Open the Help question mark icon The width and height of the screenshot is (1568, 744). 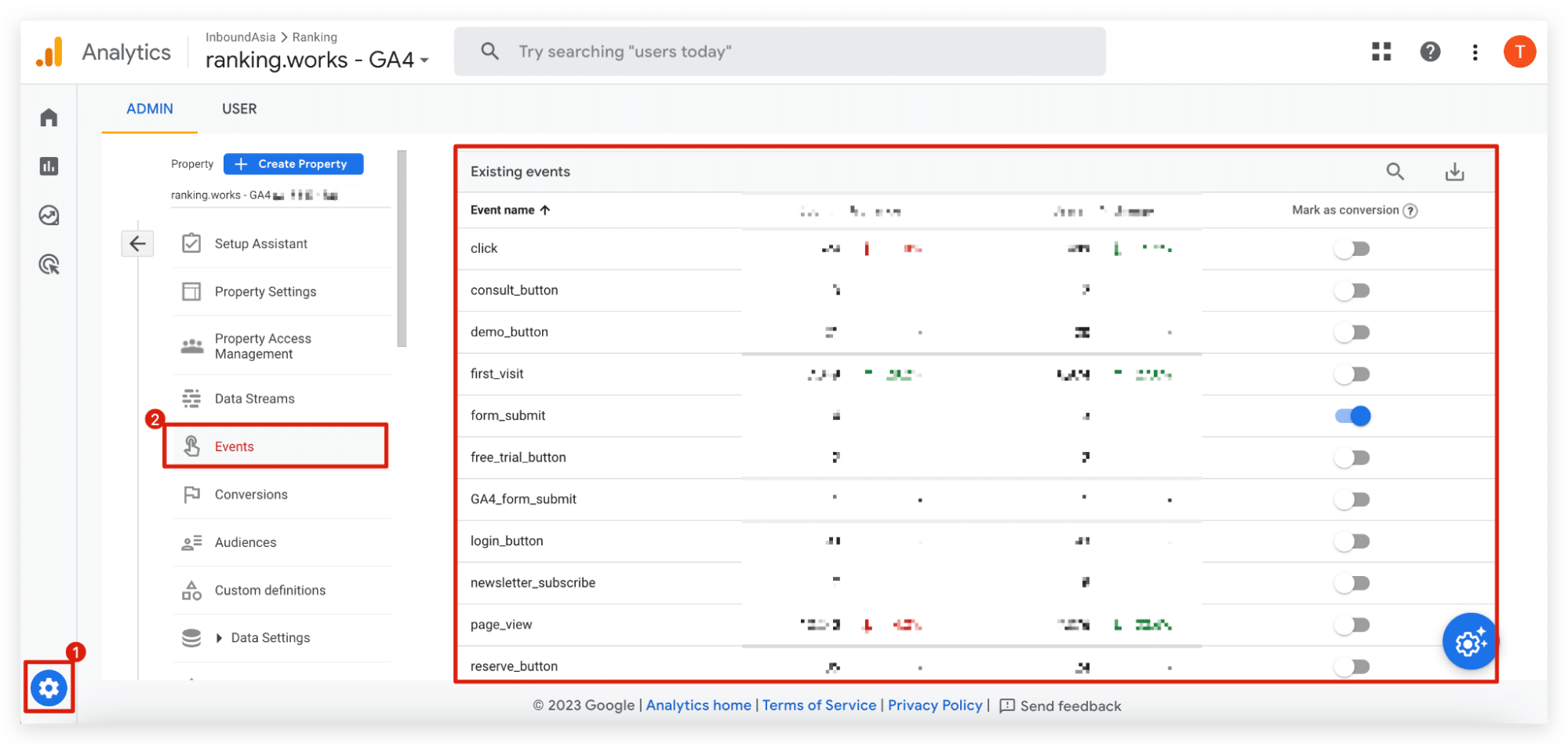click(x=1430, y=52)
